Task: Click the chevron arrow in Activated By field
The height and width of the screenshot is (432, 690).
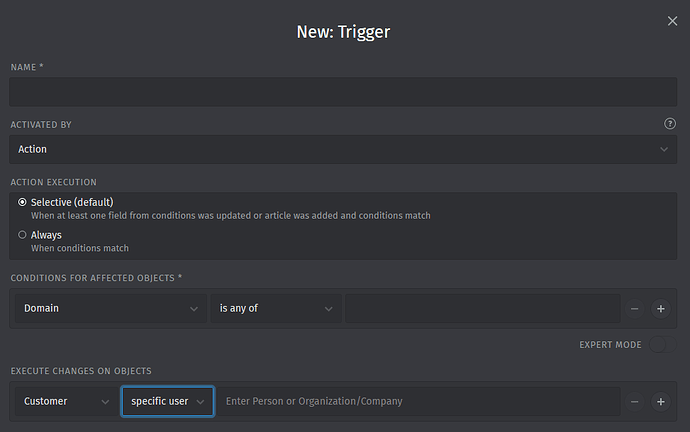Action: pyautogui.click(x=664, y=150)
